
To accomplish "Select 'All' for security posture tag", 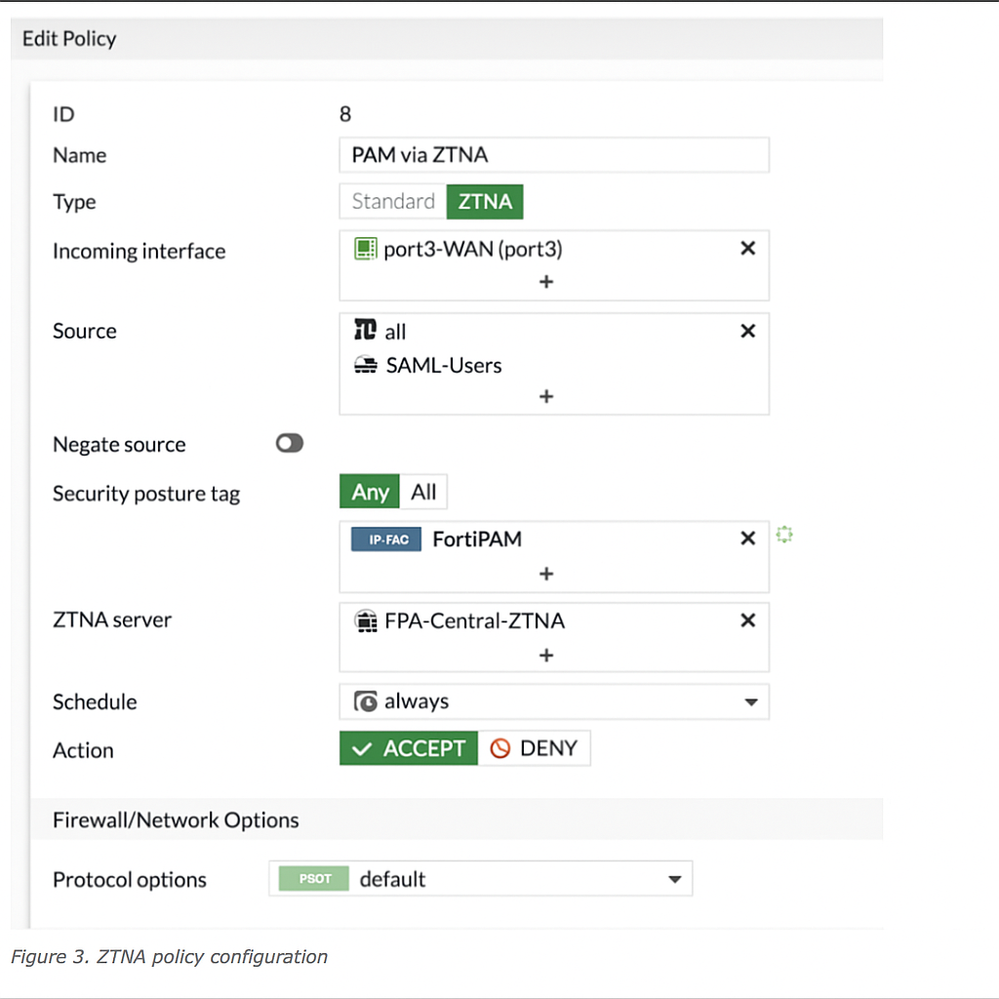I will (424, 492).
